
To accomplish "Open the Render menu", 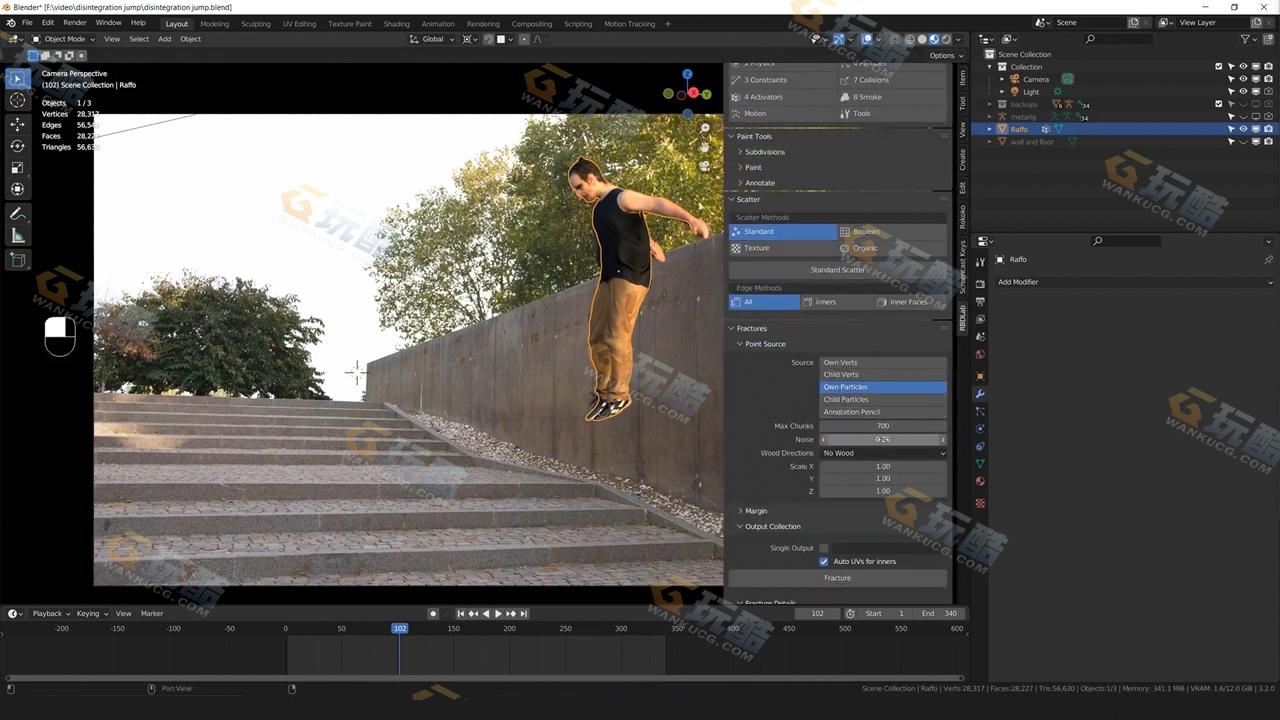I will pyautogui.click(x=75, y=23).
